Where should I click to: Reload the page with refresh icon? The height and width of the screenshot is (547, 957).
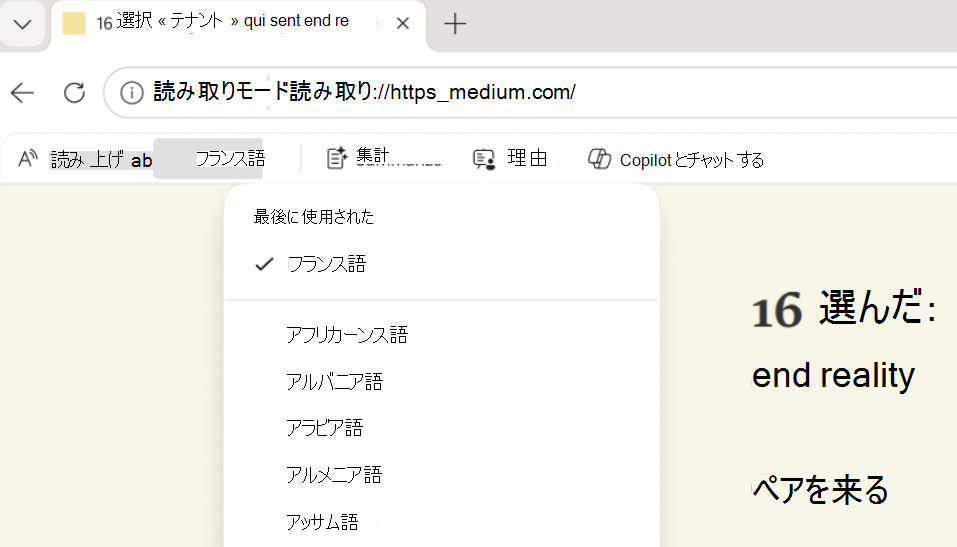coord(74,93)
